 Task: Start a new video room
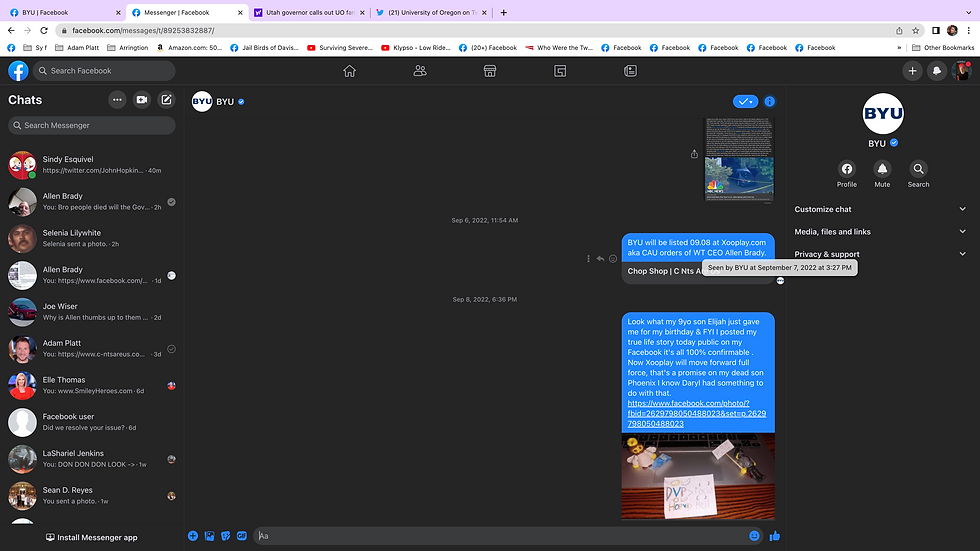(142, 100)
